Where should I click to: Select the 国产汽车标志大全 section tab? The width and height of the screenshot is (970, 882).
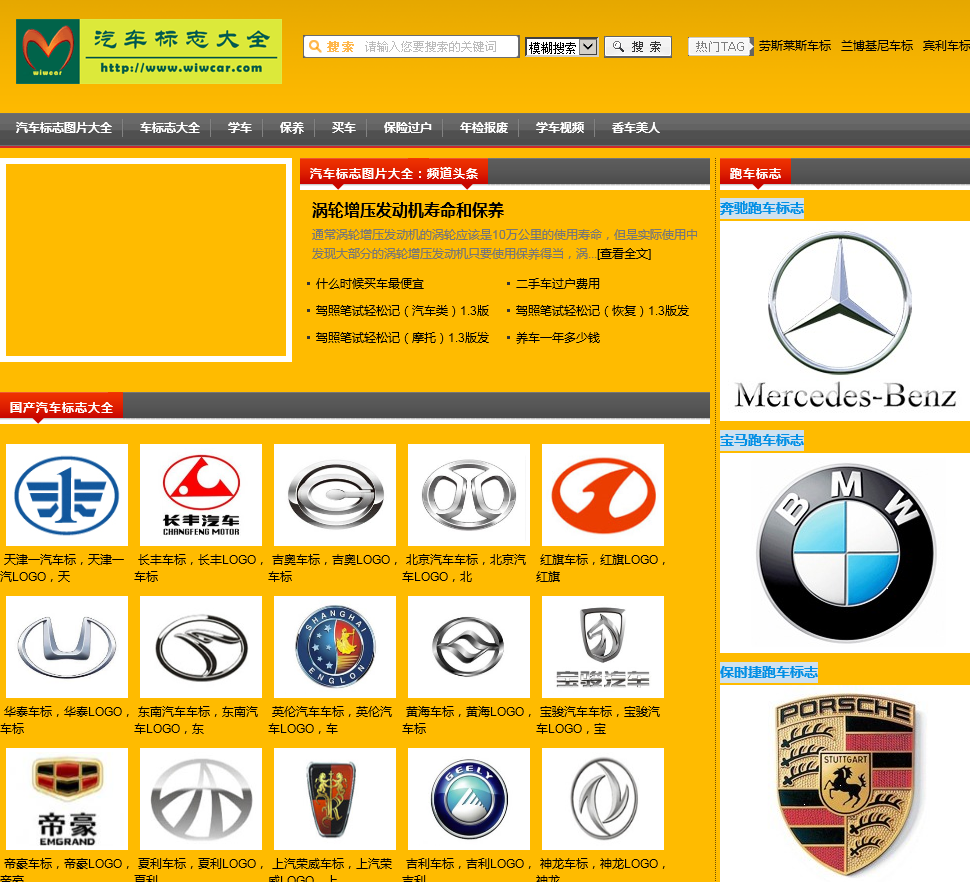[x=61, y=408]
